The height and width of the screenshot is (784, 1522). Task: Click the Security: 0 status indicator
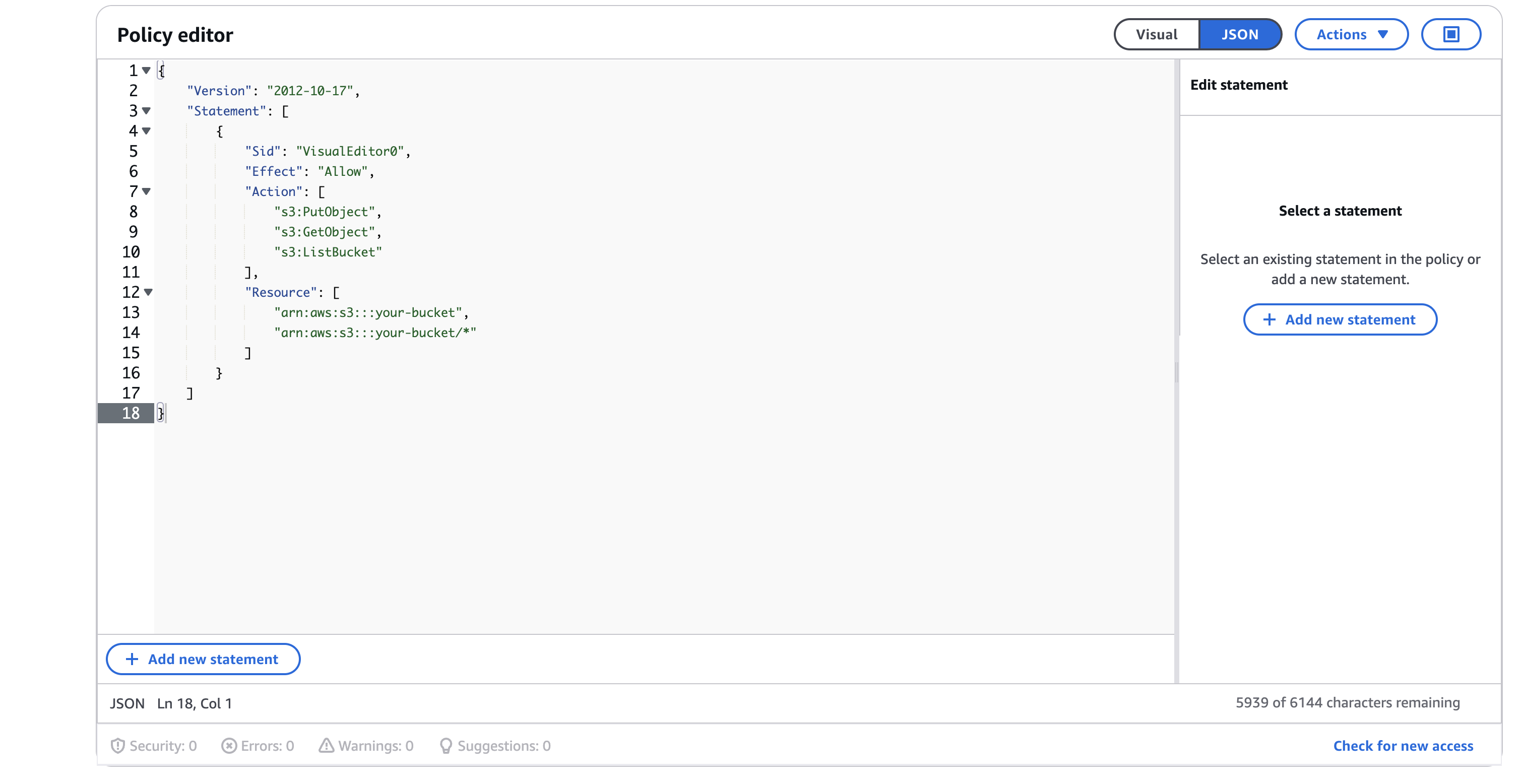tap(154, 746)
